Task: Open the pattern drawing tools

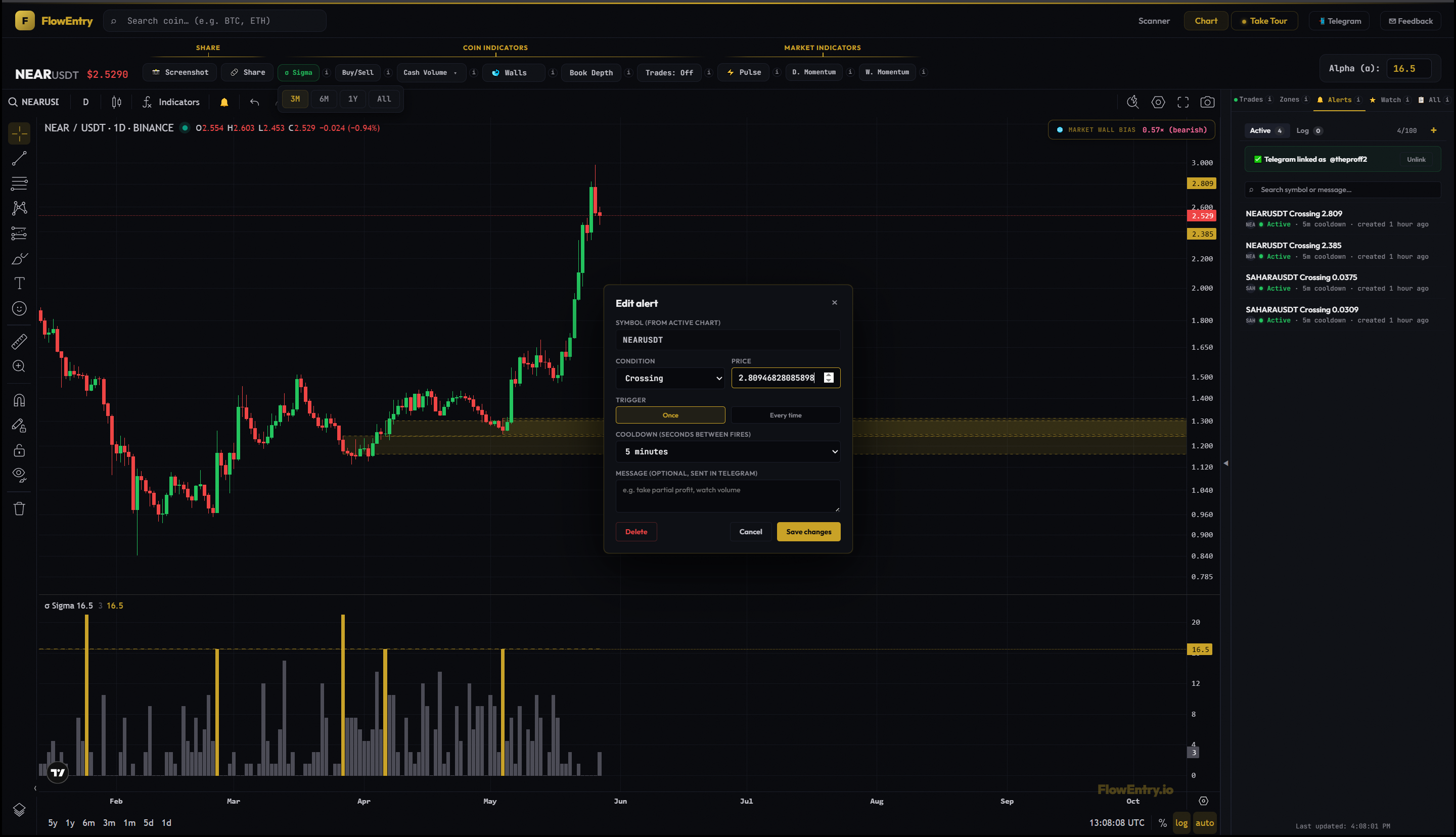Action: pyautogui.click(x=19, y=208)
